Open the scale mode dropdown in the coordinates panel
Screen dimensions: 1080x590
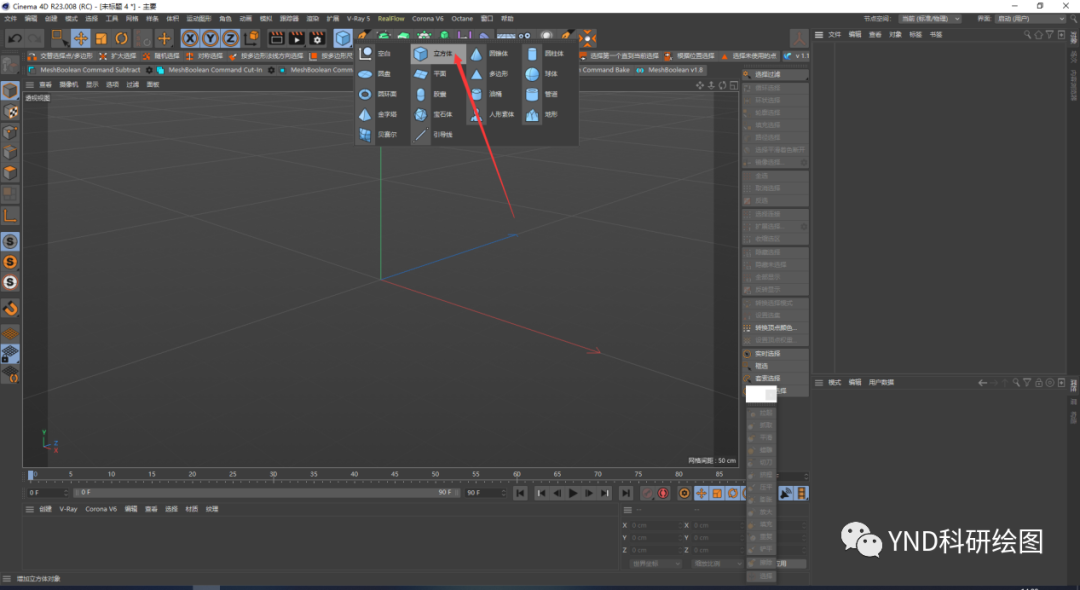[717, 564]
